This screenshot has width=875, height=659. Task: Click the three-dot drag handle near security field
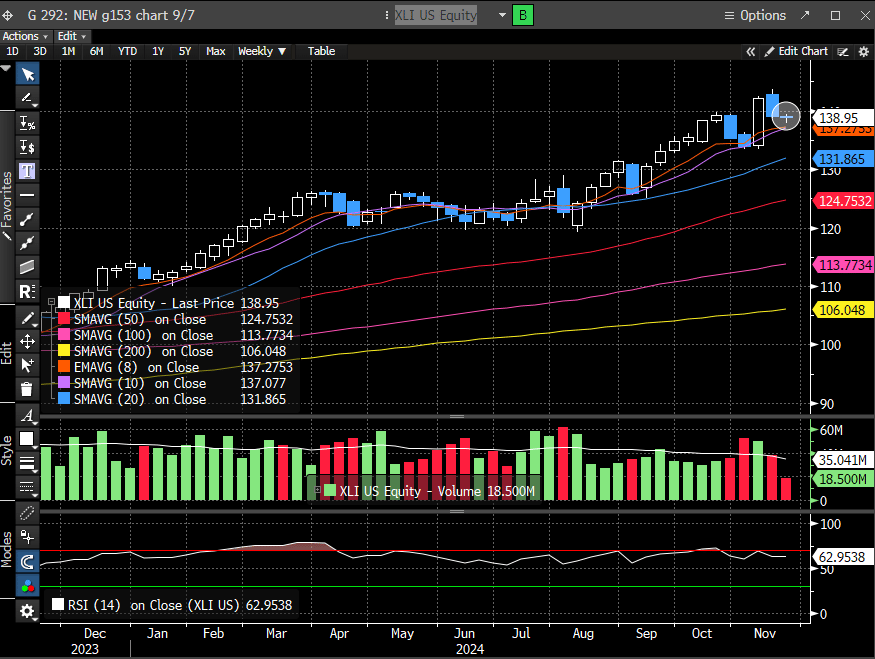[387, 15]
